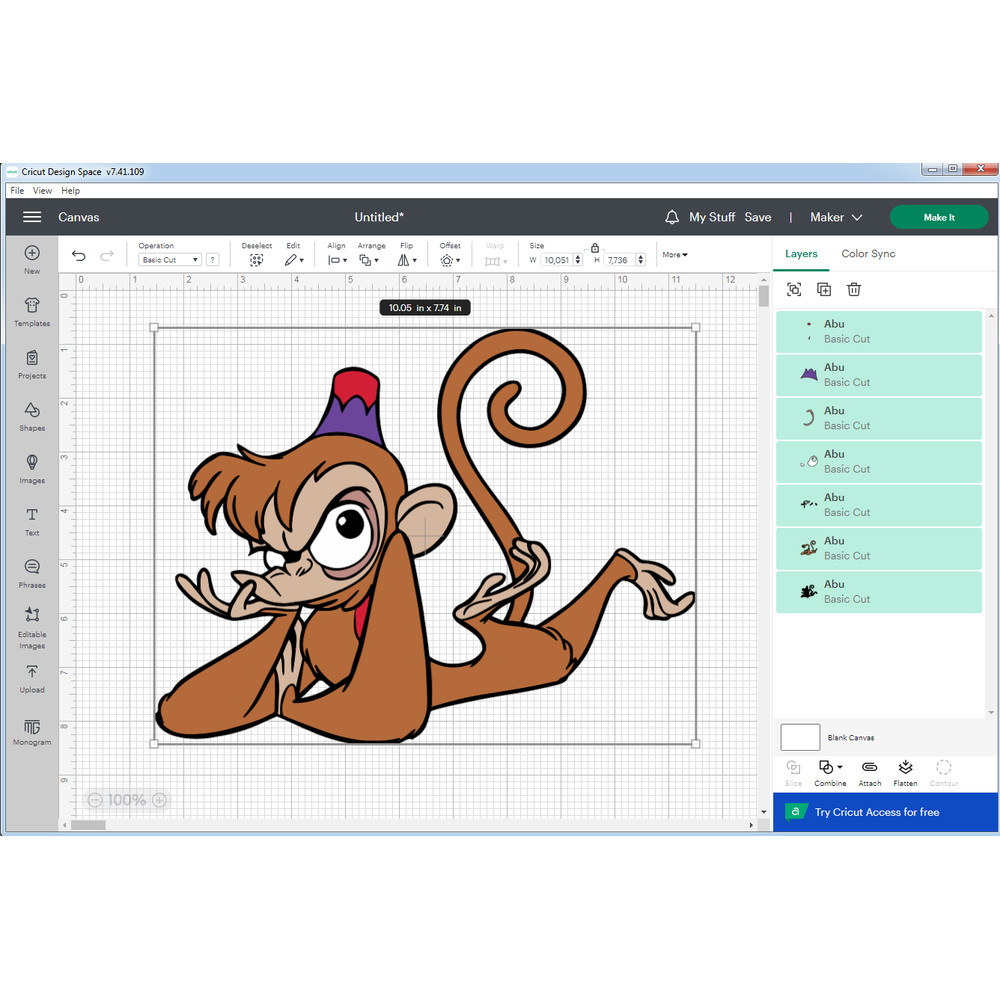This screenshot has height=1000, width=1000.
Task: Open the Basic Cut operation dropdown
Action: click(168, 259)
